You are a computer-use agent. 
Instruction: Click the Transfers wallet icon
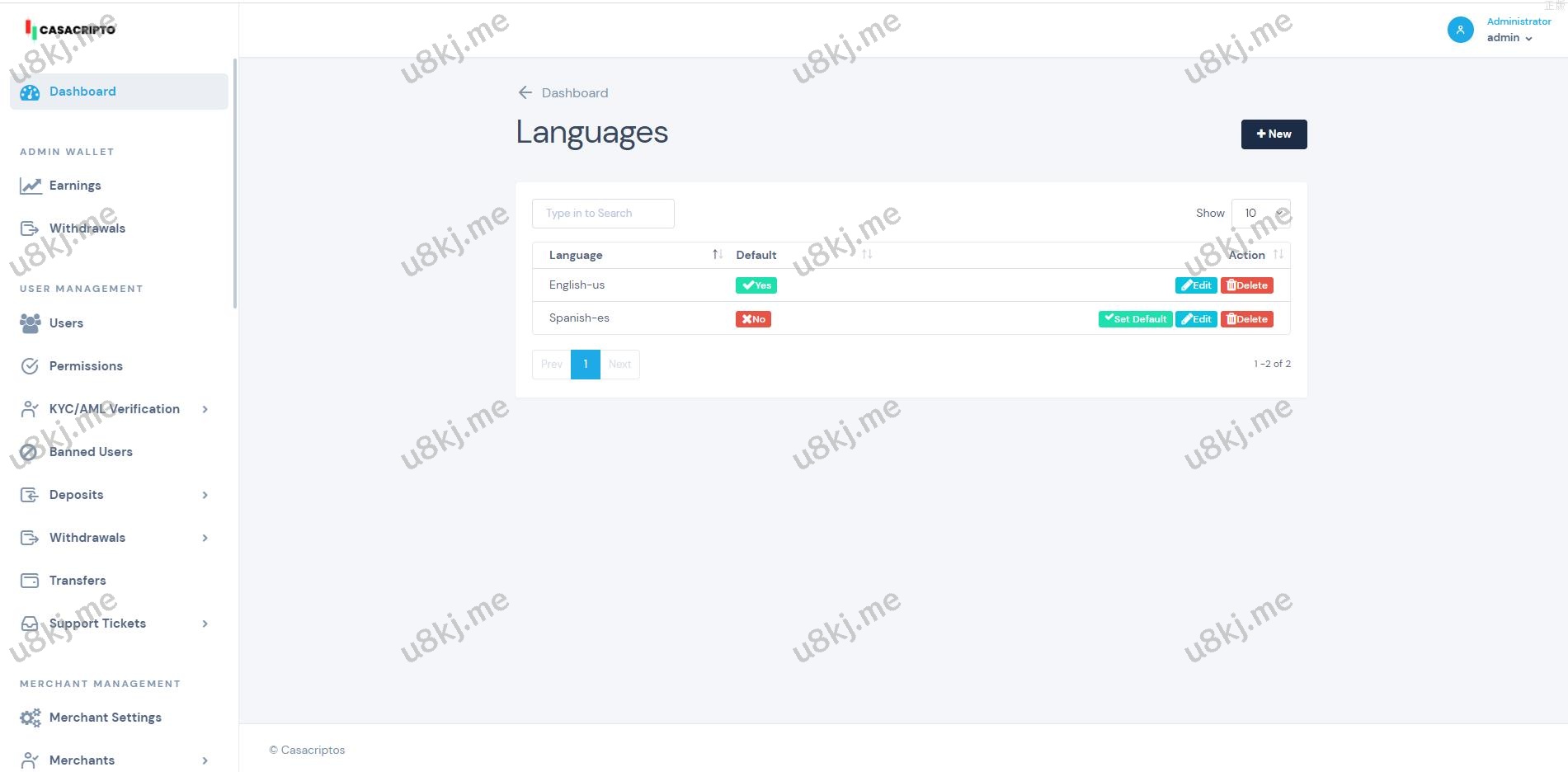tap(30, 581)
